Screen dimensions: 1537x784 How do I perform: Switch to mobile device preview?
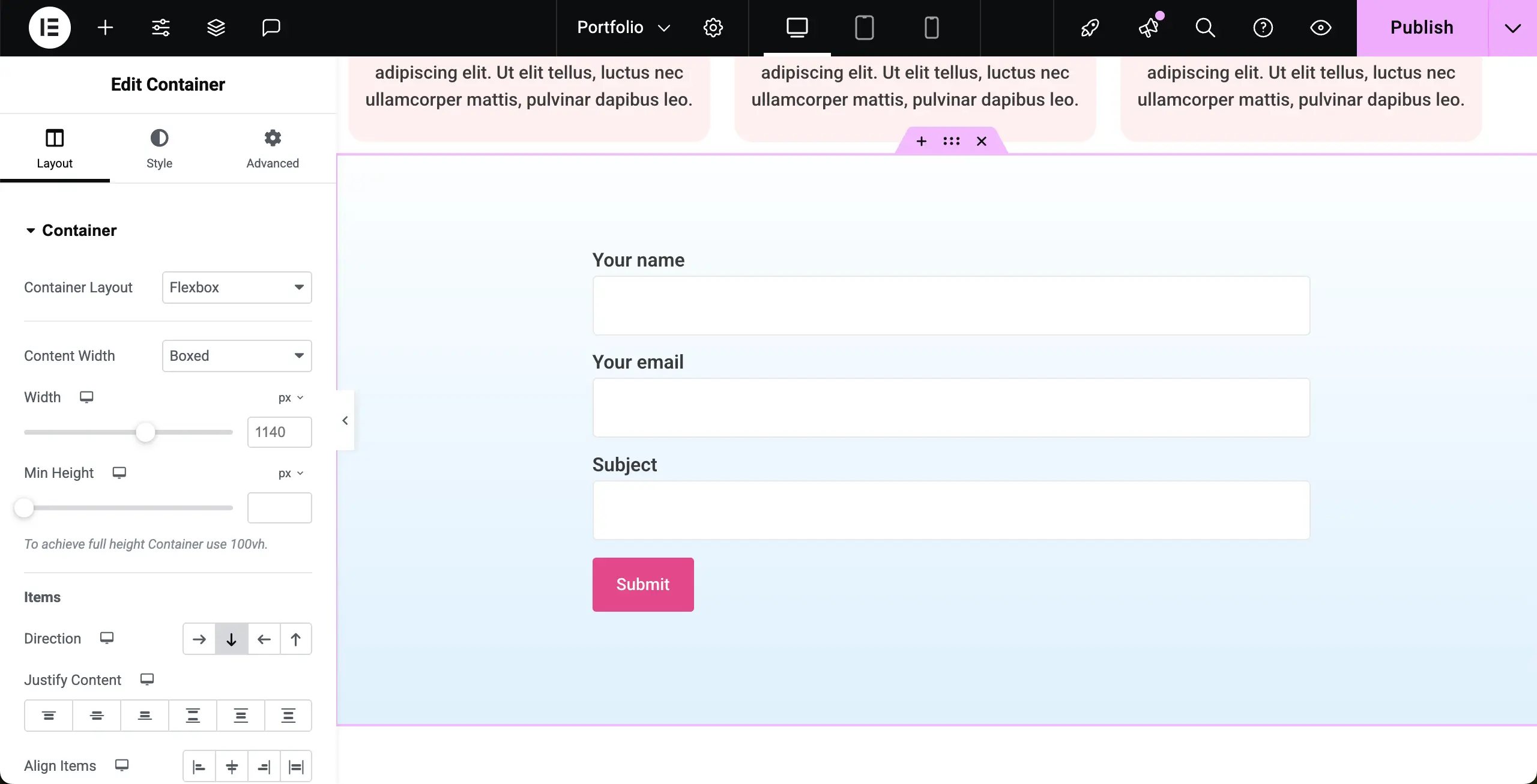pyautogui.click(x=932, y=28)
